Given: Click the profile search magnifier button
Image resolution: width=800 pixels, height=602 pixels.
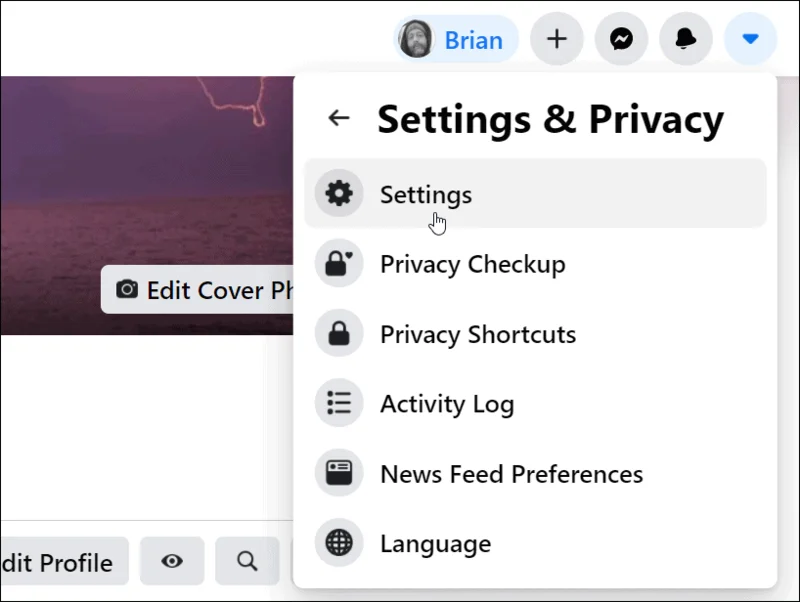Looking at the screenshot, I should pos(247,561).
